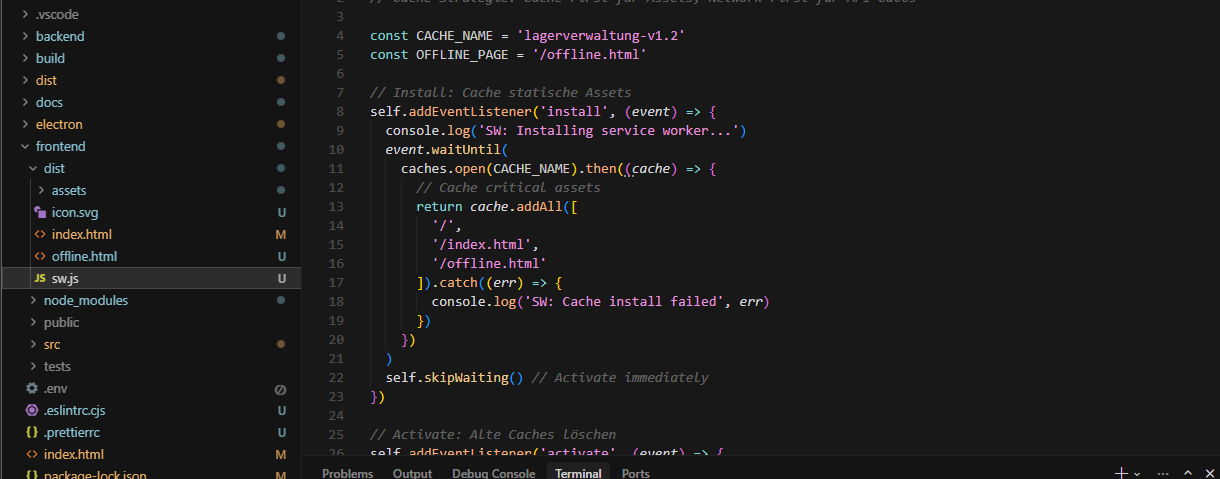This screenshot has height=479, width=1220.
Task: Expand the src folder
Action: click(33, 344)
